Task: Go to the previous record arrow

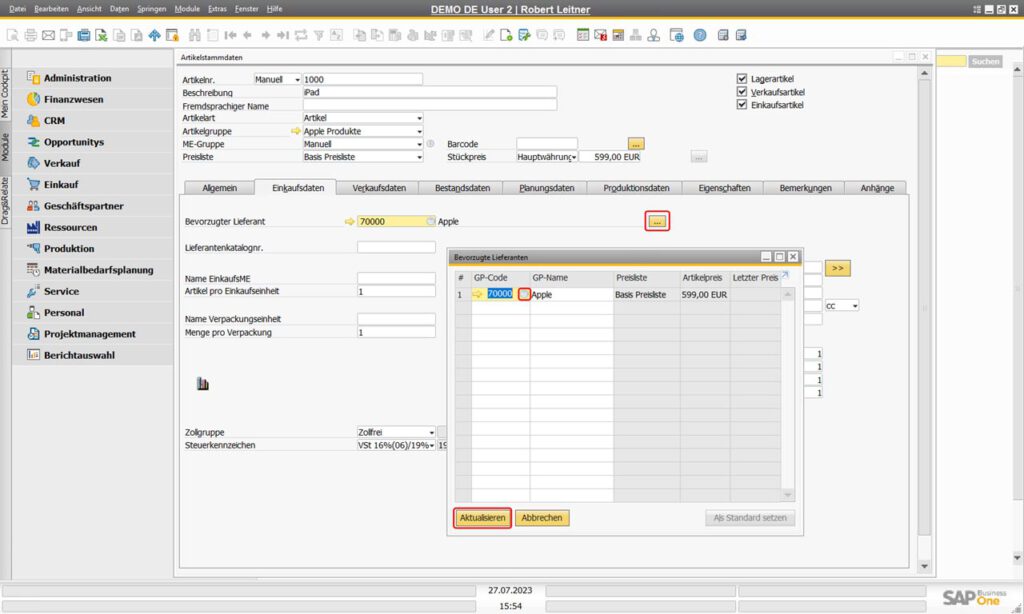Action: pyautogui.click(x=248, y=35)
